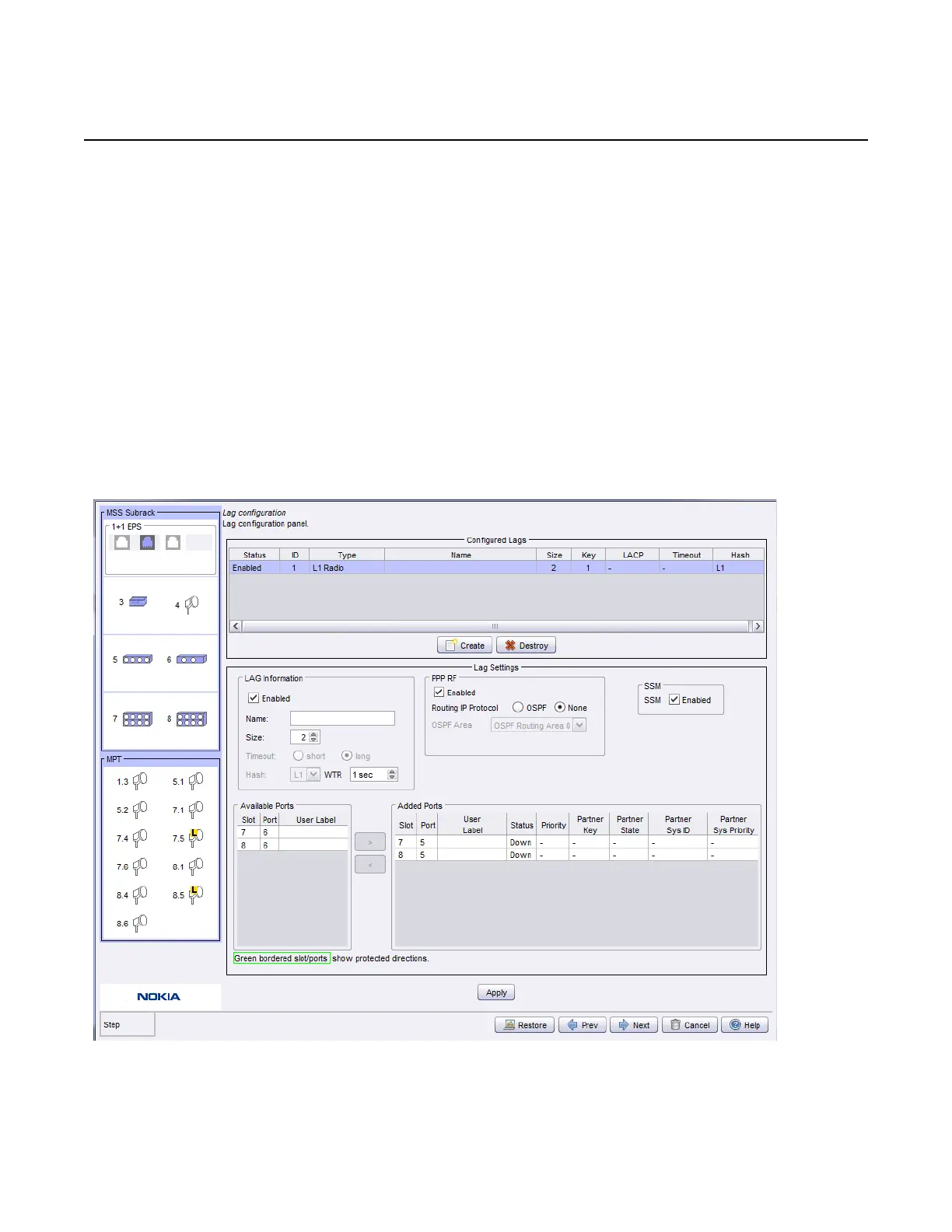
Task: Select MPT 5.2 antenna icon
Action: tap(140, 810)
